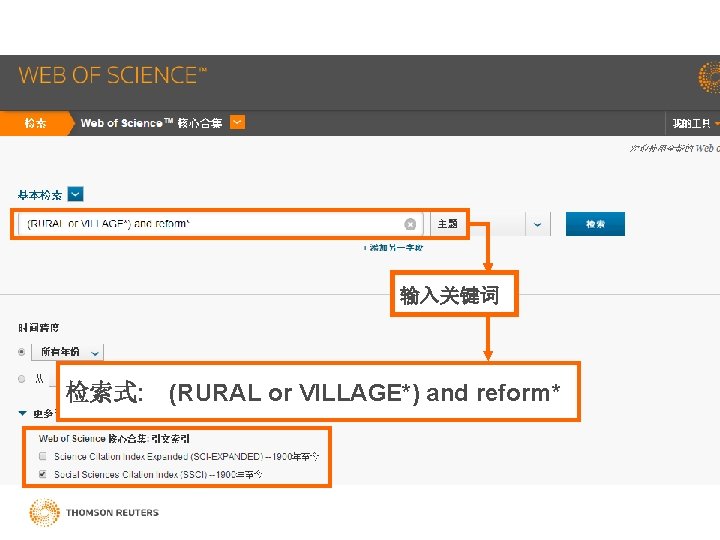Open the Web of Science 核心合集 database dropdown
Viewport: 720px width, 540px height.
[237, 123]
